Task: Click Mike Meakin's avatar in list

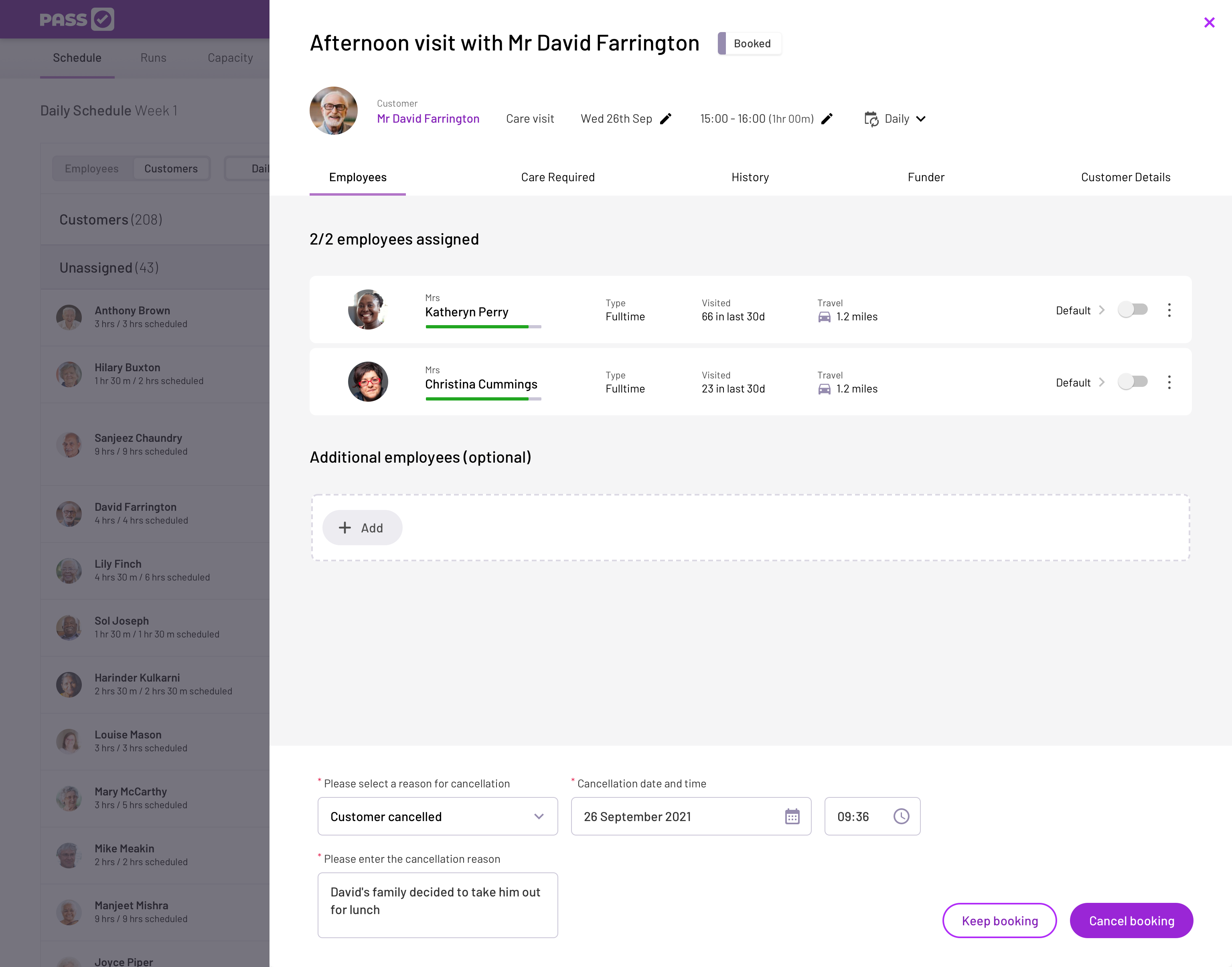Action: pos(69,856)
